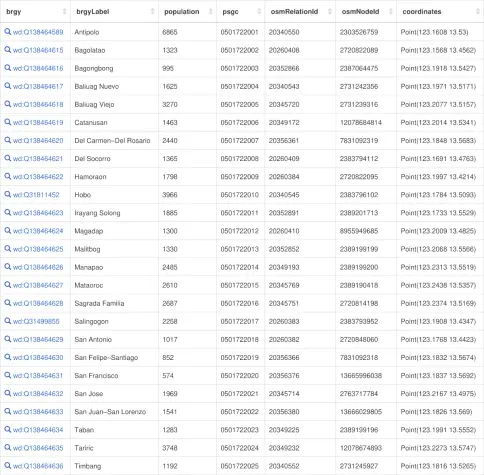Screen dimensions: 484x475
Task: Click magnifier icon beside wd:Q31499855
Action: (x=7, y=321)
